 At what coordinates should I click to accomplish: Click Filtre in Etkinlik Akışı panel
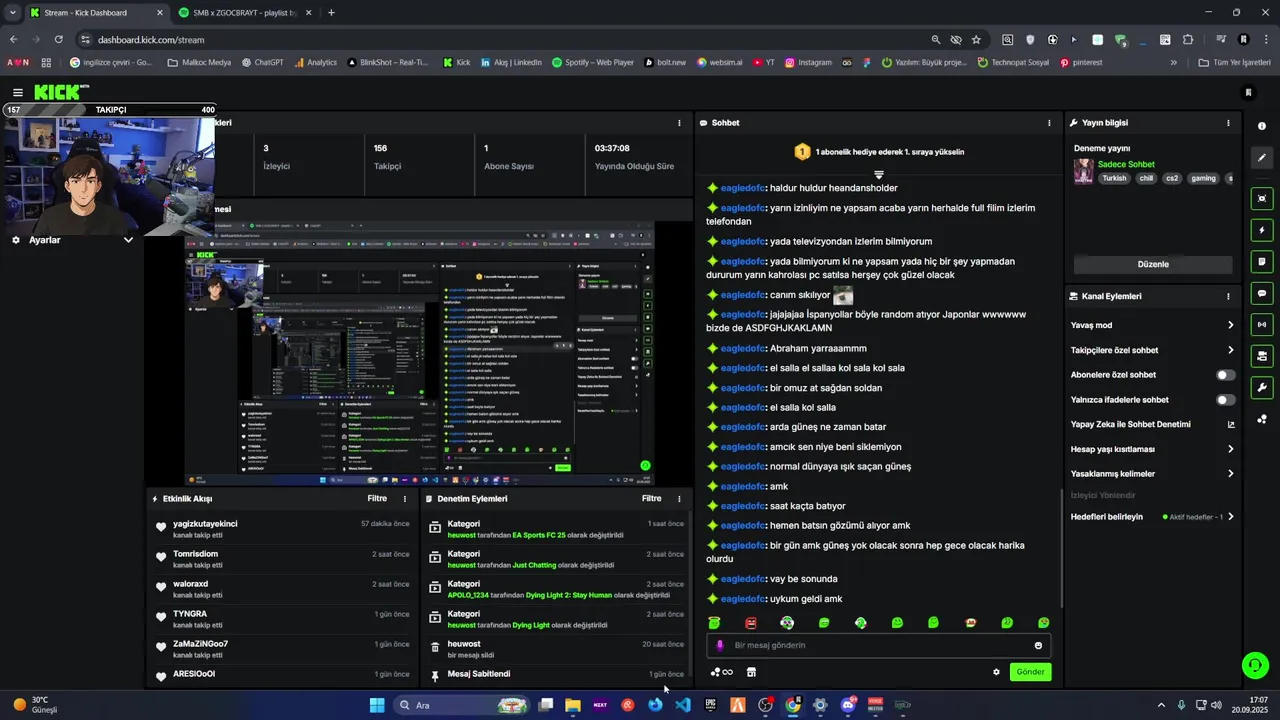[x=377, y=498]
